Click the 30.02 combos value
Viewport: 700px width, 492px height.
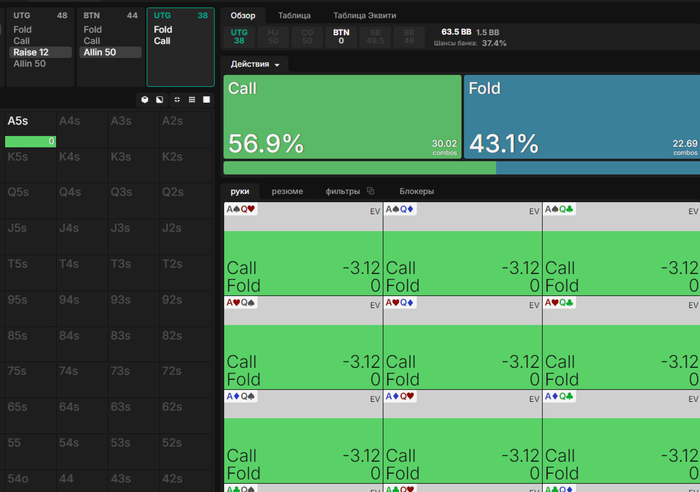[x=444, y=144]
